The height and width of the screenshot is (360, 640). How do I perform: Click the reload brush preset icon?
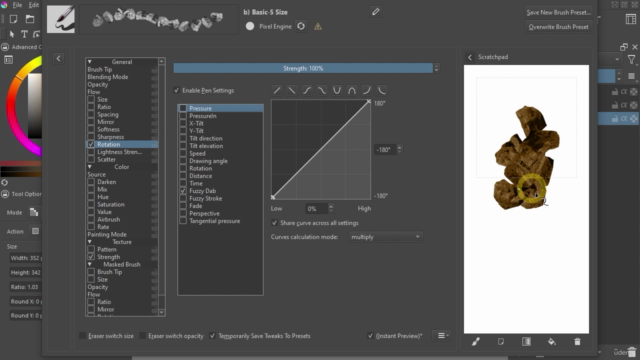click(301, 26)
